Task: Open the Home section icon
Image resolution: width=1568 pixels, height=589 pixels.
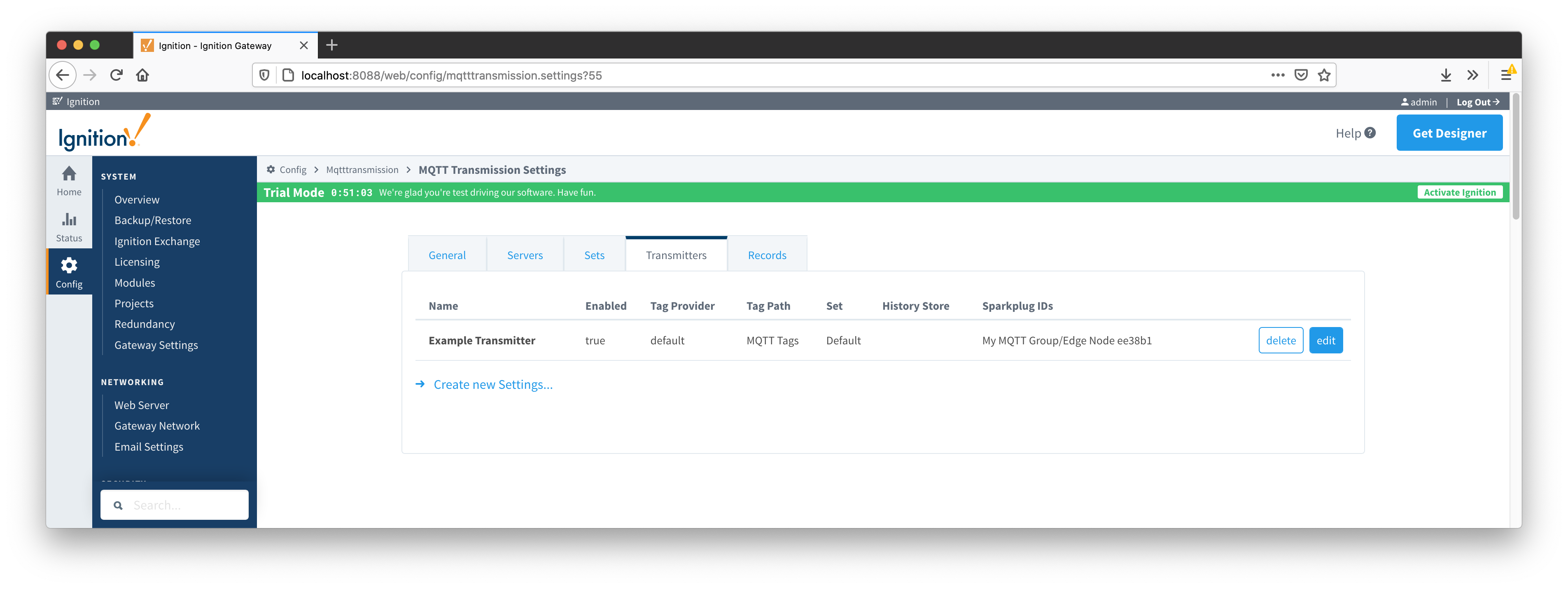Action: (69, 181)
